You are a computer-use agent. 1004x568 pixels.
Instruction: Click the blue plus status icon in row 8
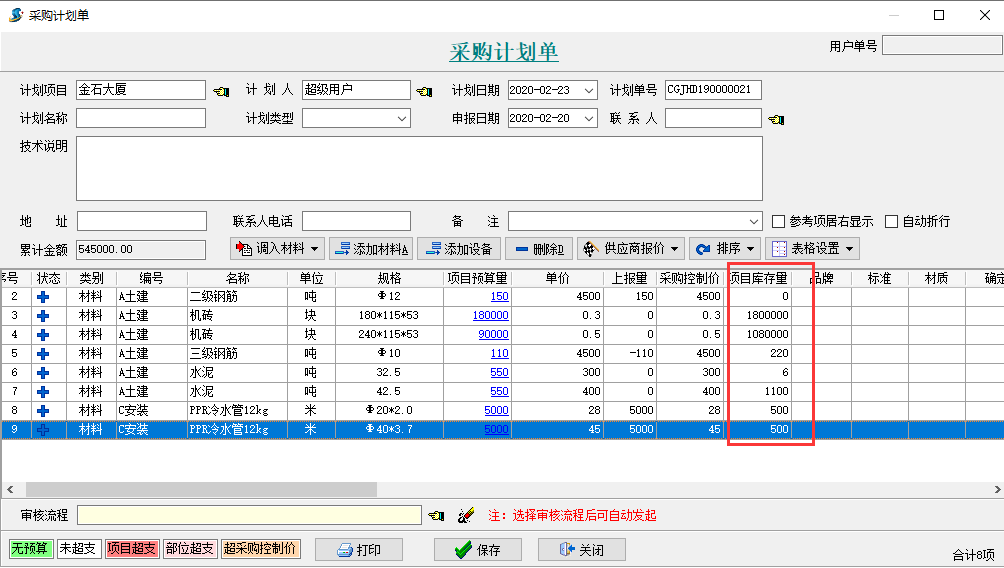click(x=42, y=411)
